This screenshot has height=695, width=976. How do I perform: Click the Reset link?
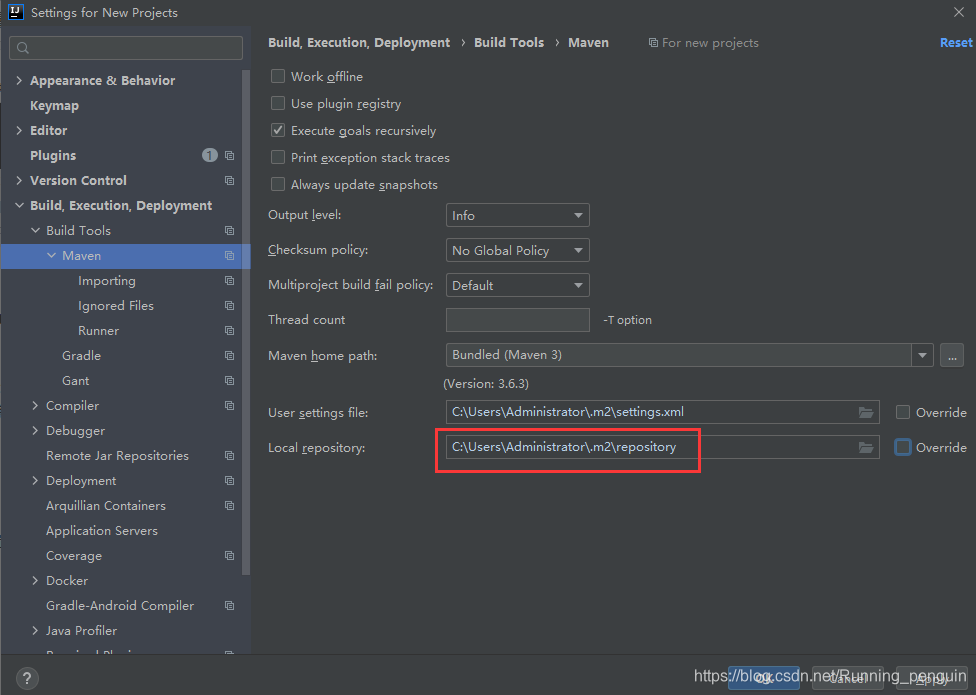(x=956, y=42)
